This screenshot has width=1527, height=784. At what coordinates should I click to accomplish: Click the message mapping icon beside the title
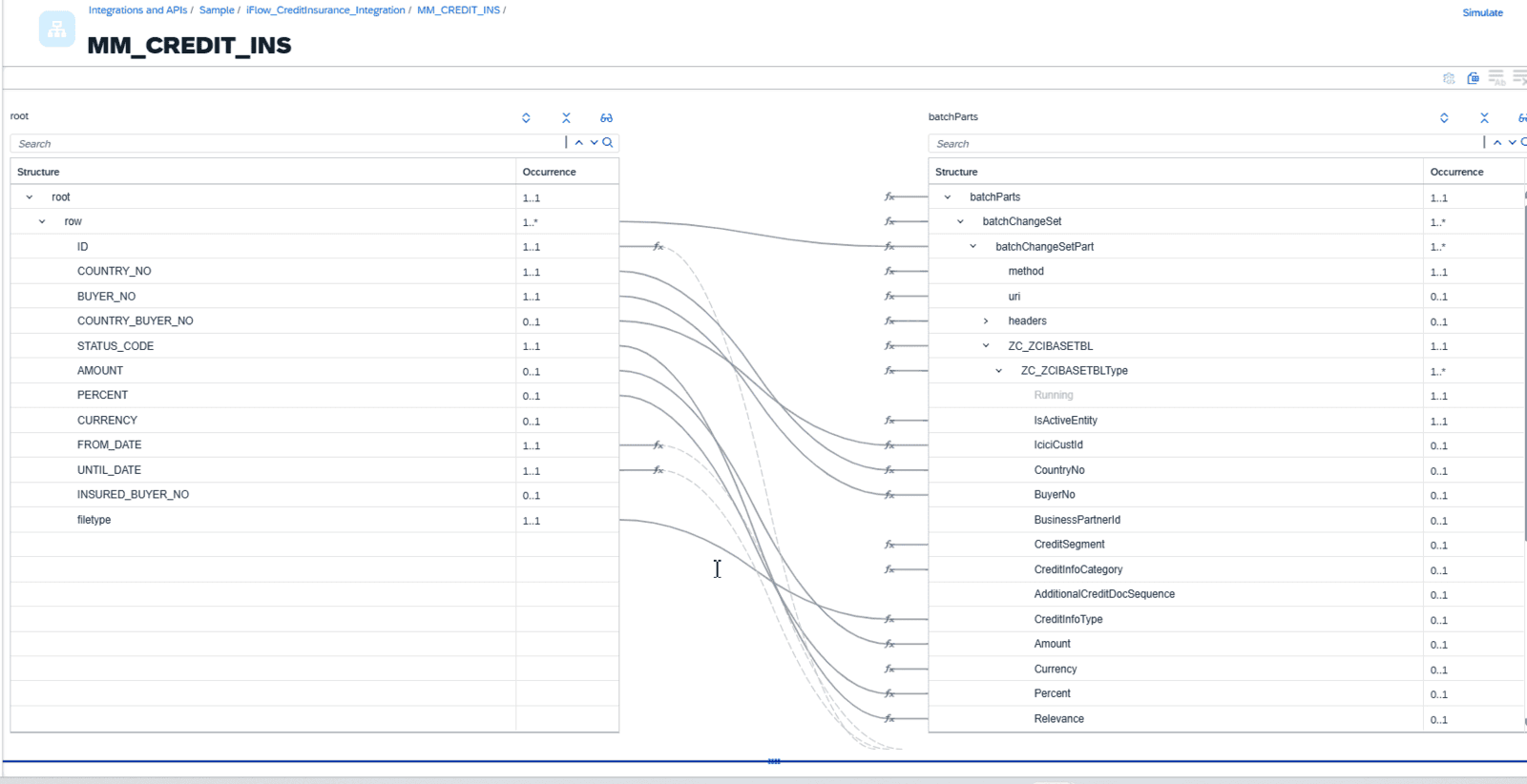click(x=57, y=30)
